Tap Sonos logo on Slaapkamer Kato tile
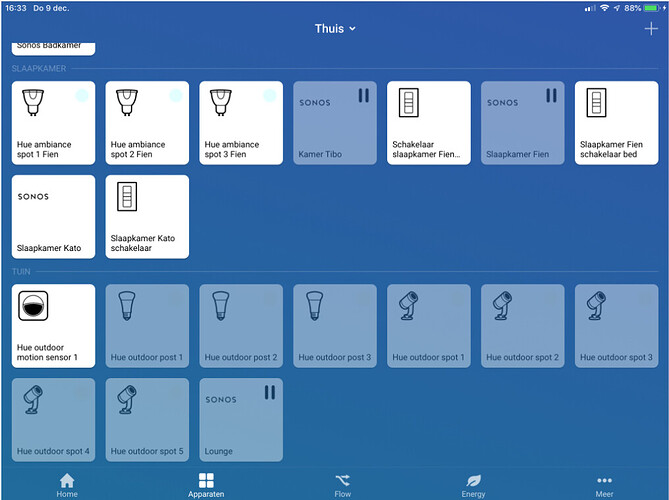This screenshot has width=669, height=500. [33, 197]
